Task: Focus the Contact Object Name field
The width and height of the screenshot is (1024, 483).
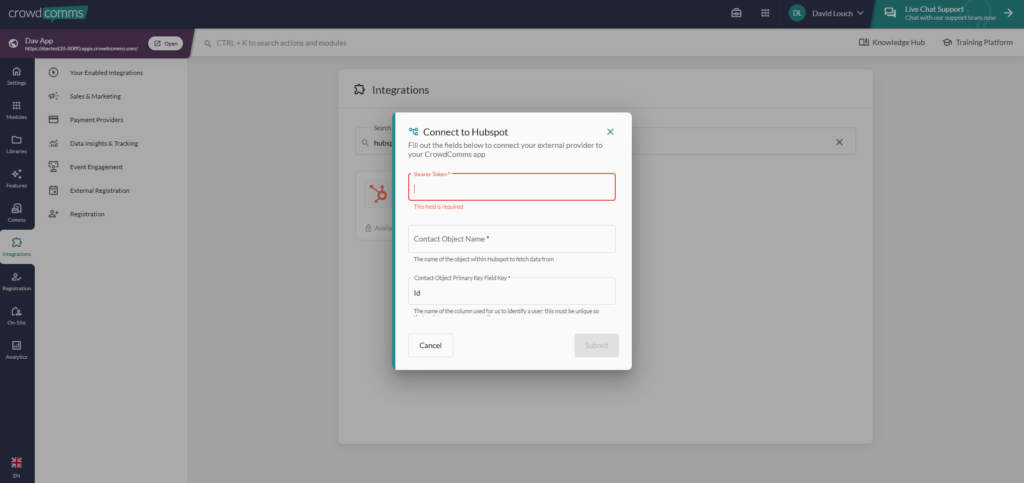Action: coord(512,239)
